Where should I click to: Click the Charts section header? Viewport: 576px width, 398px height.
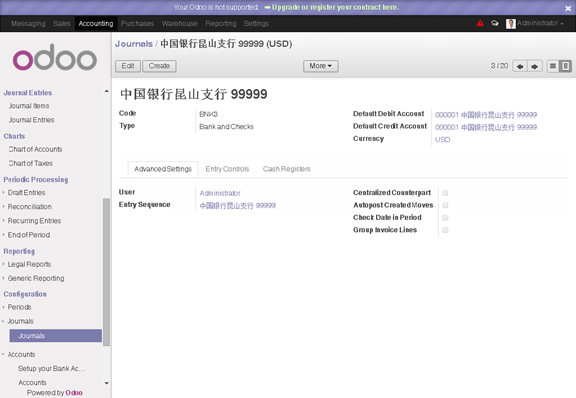14,136
